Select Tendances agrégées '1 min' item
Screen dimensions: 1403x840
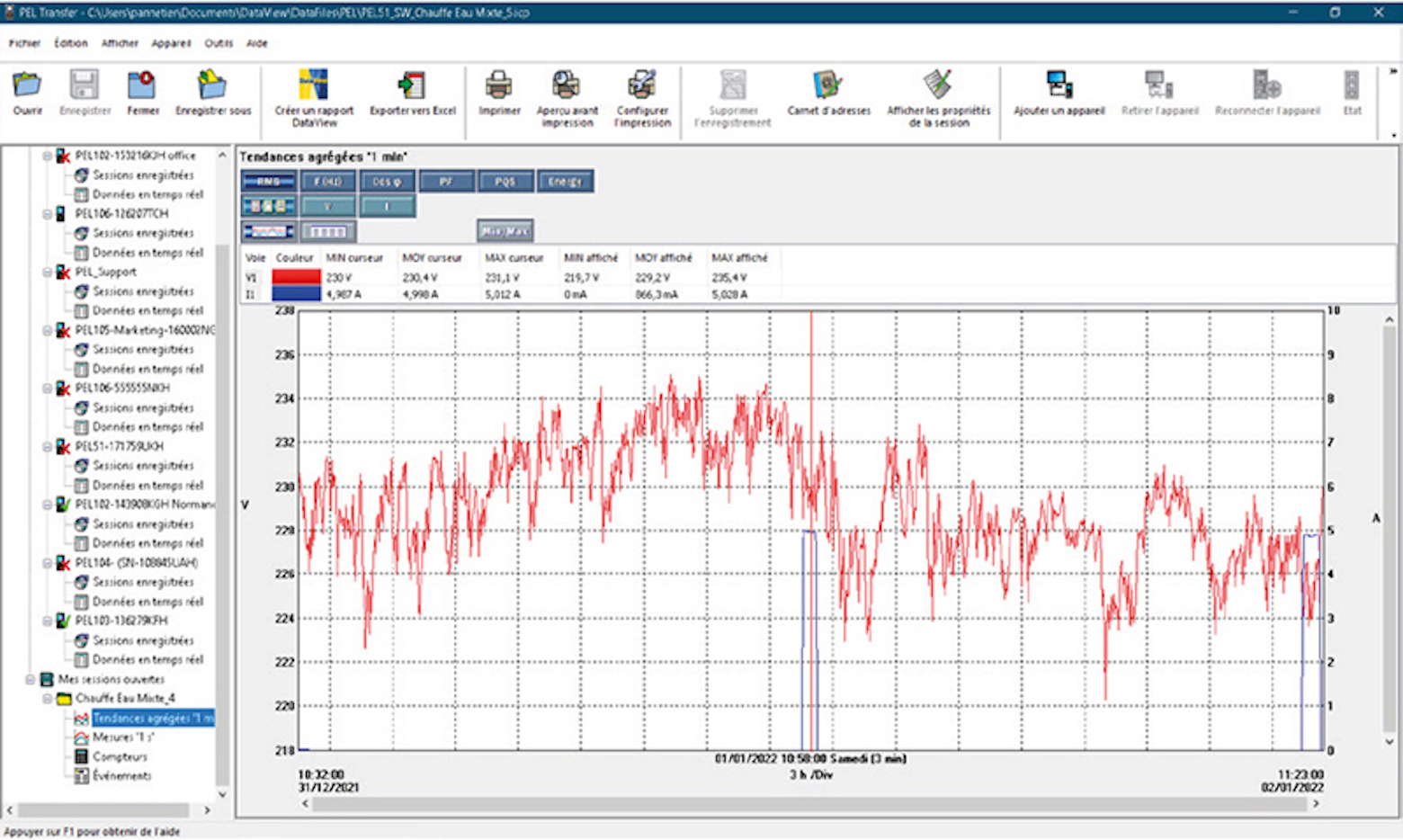(153, 719)
